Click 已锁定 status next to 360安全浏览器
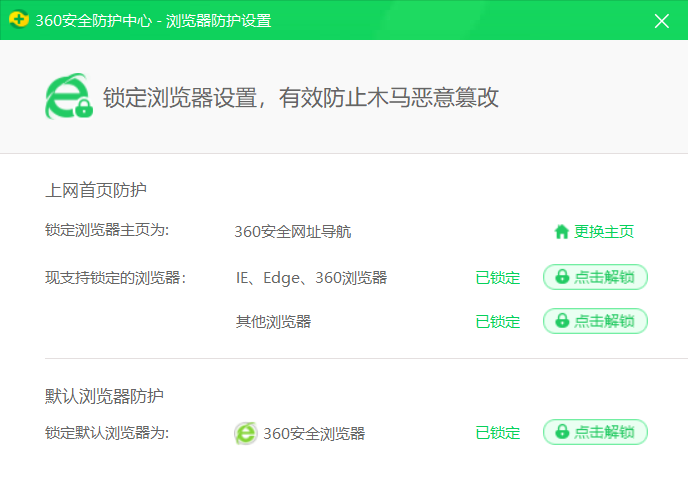The image size is (688, 494). [498, 433]
